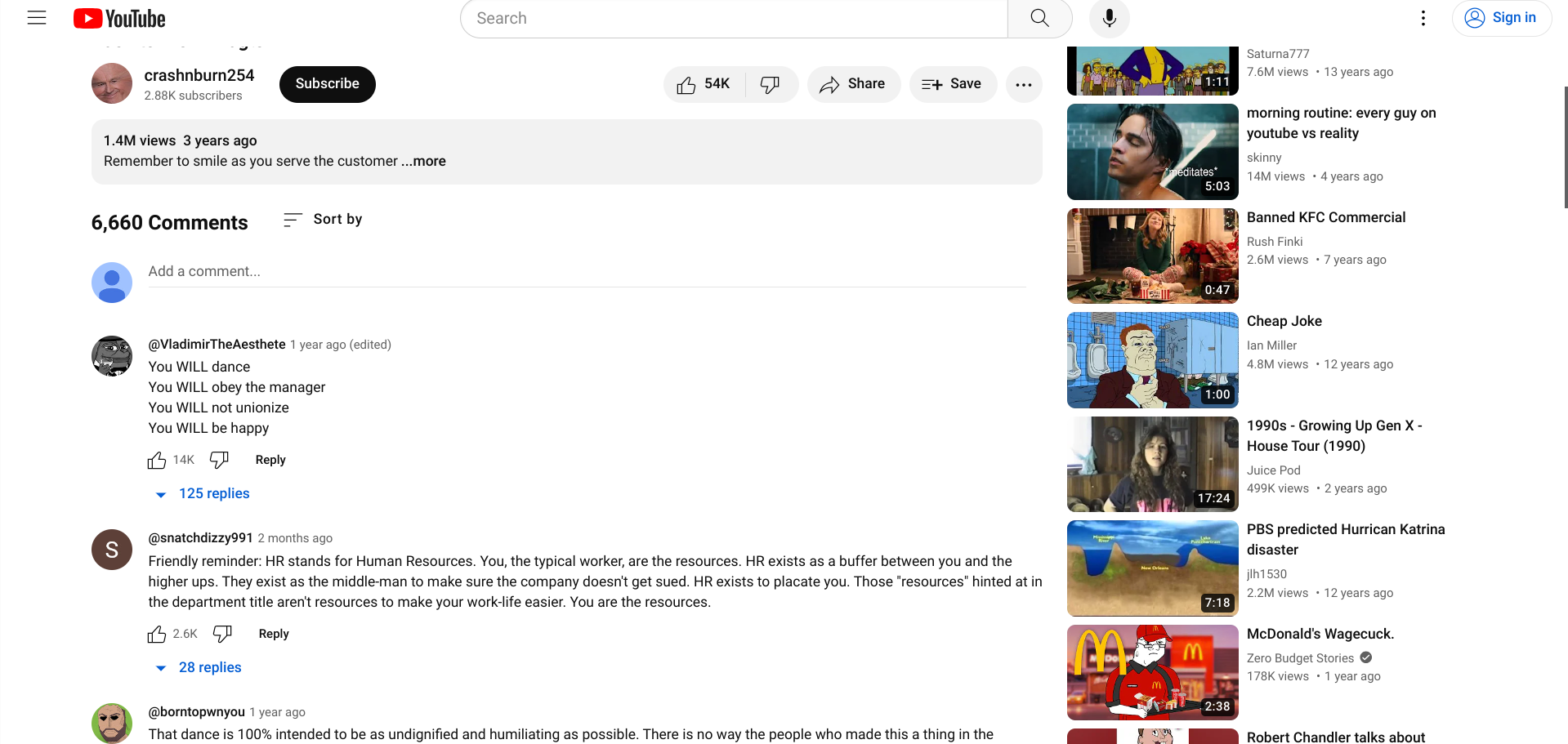Open the Sort by comments dropdown
The image size is (1568, 744).
[x=323, y=219]
